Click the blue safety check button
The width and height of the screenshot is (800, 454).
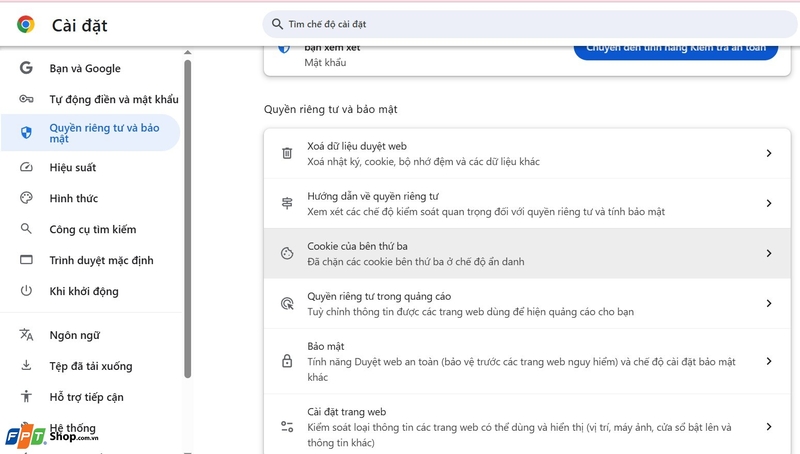click(675, 47)
